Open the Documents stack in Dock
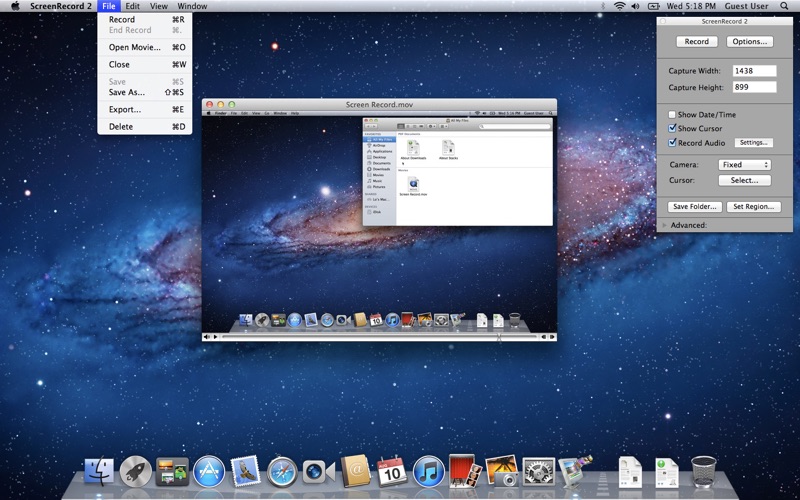Screen dimensions: 800x500 tap(630, 472)
